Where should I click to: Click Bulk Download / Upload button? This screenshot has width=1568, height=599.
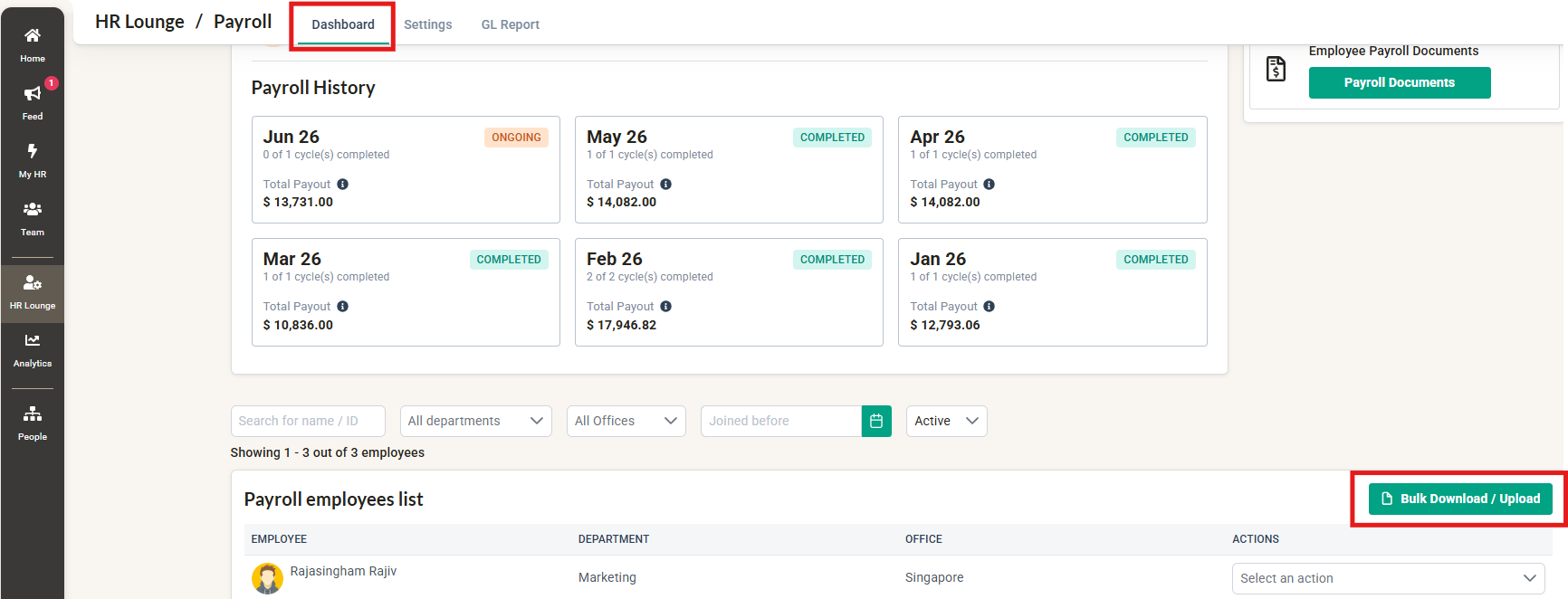pyautogui.click(x=1460, y=499)
